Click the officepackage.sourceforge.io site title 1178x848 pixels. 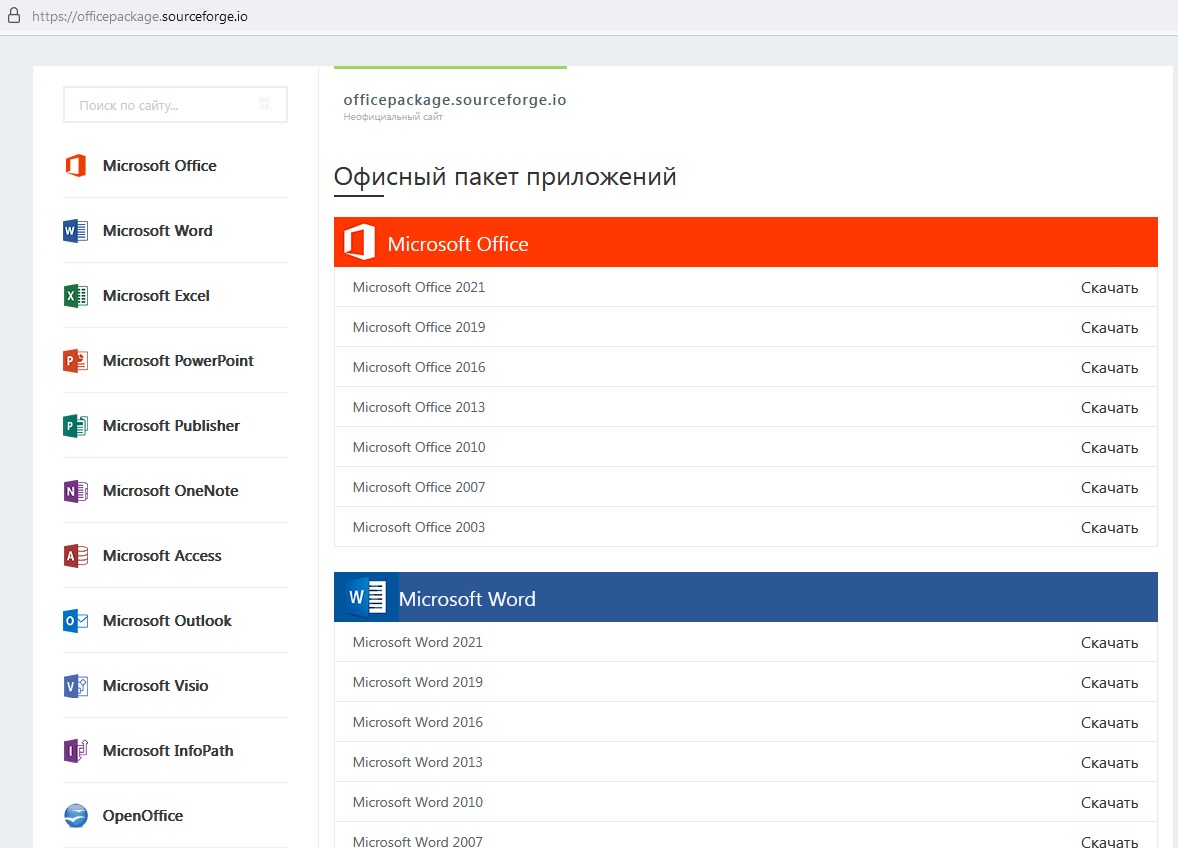(x=455, y=100)
